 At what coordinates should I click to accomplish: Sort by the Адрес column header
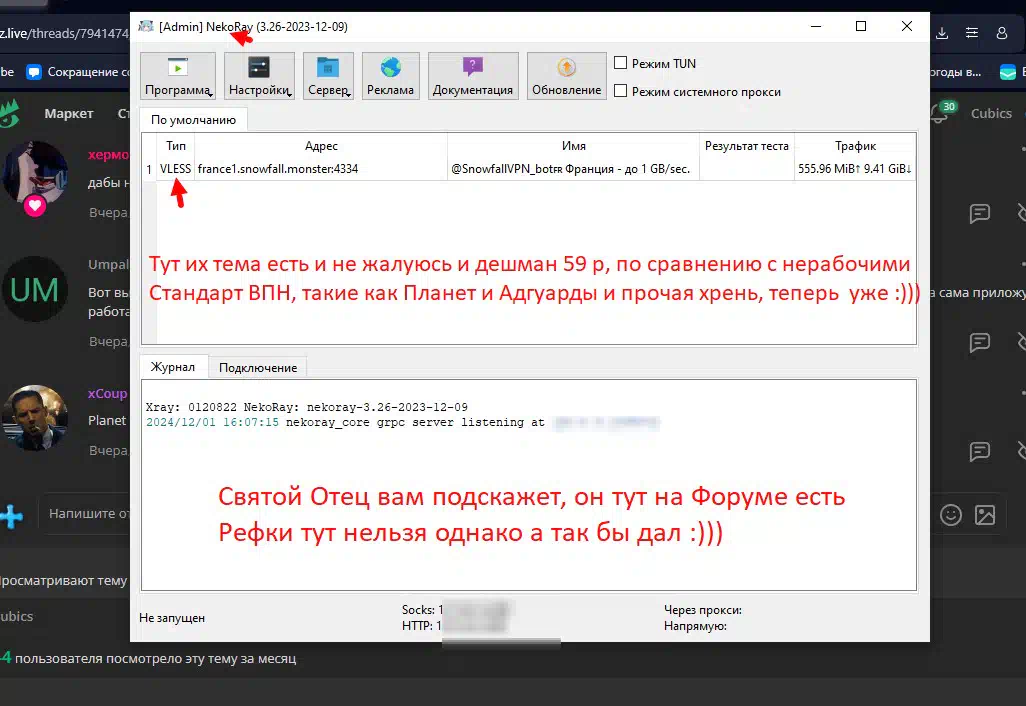(x=321, y=146)
